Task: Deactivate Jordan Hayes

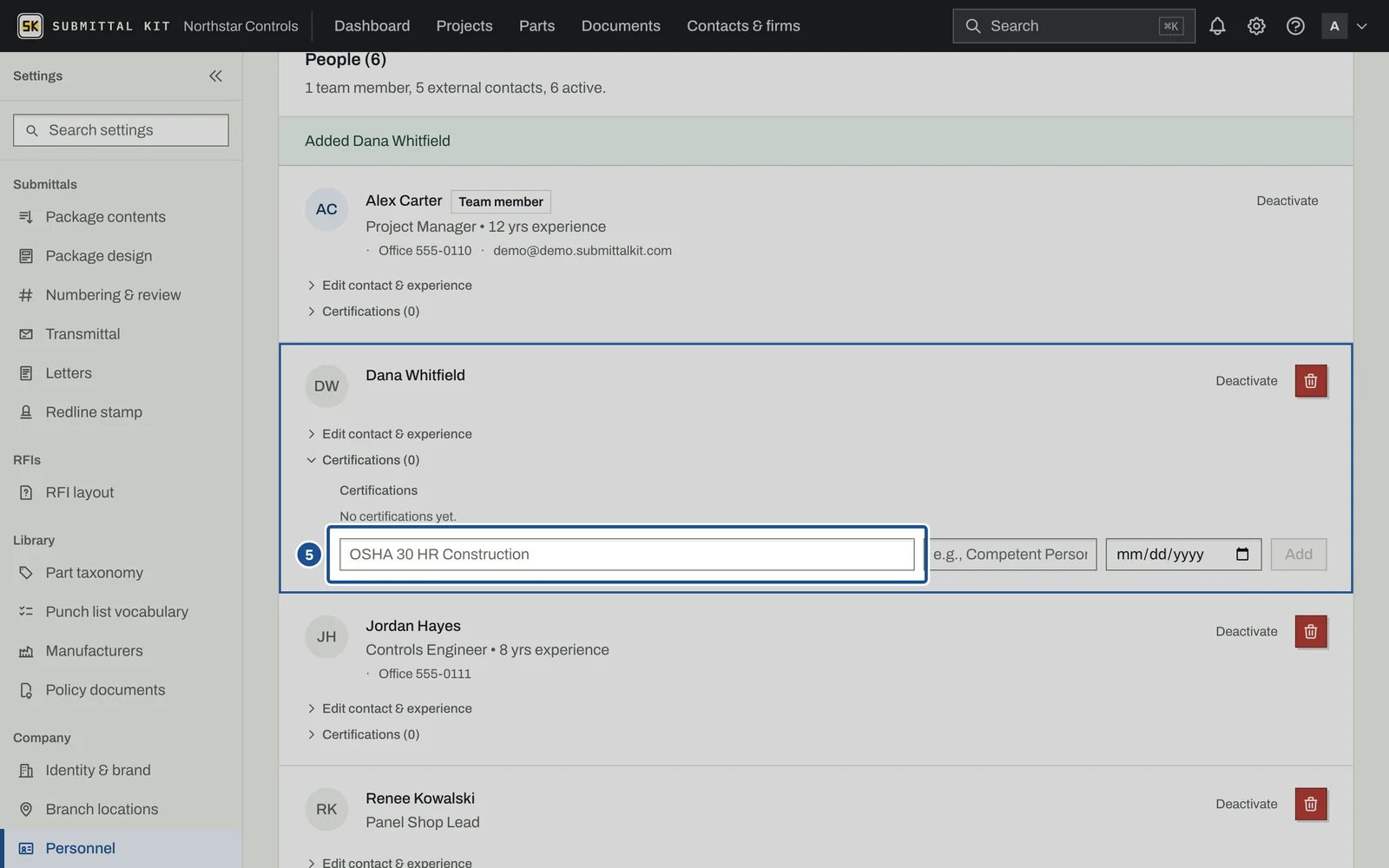Action: (1247, 632)
